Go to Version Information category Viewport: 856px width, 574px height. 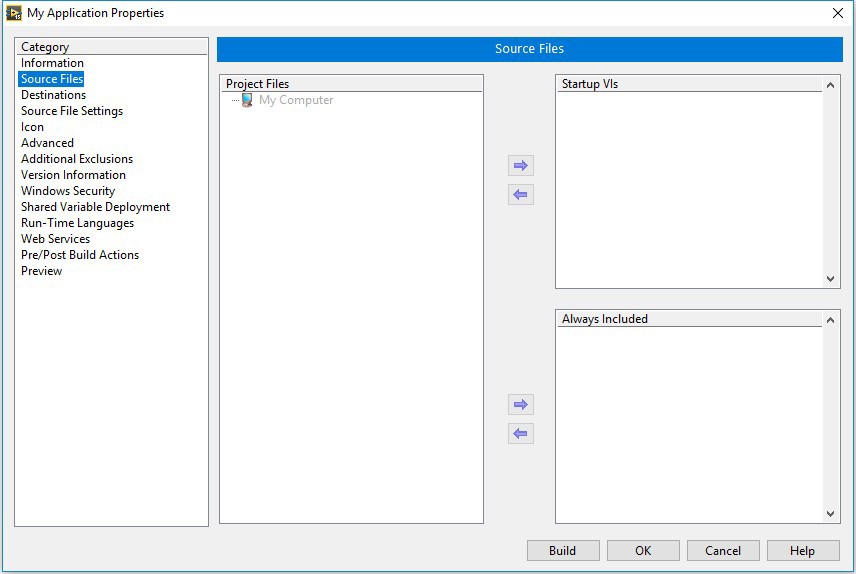coord(73,175)
